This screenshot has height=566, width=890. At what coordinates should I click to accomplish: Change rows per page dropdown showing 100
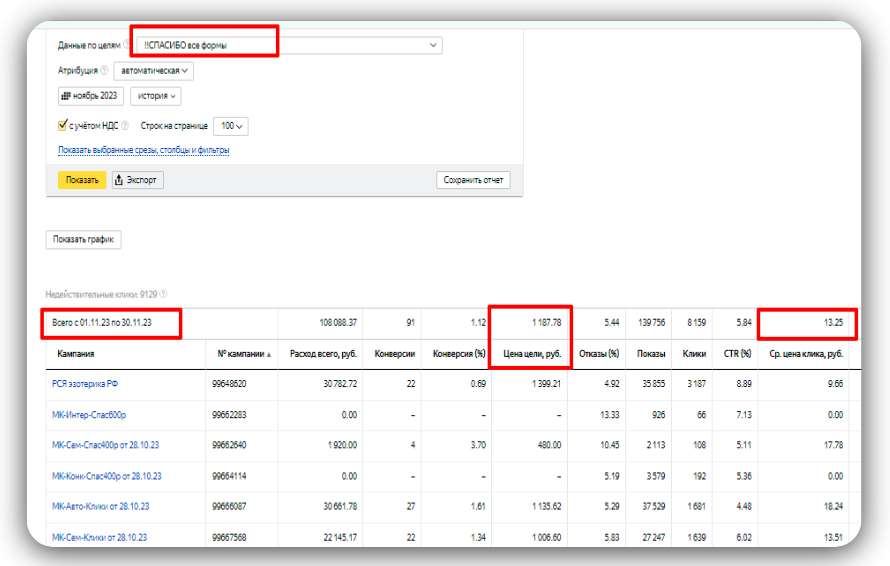[230, 126]
